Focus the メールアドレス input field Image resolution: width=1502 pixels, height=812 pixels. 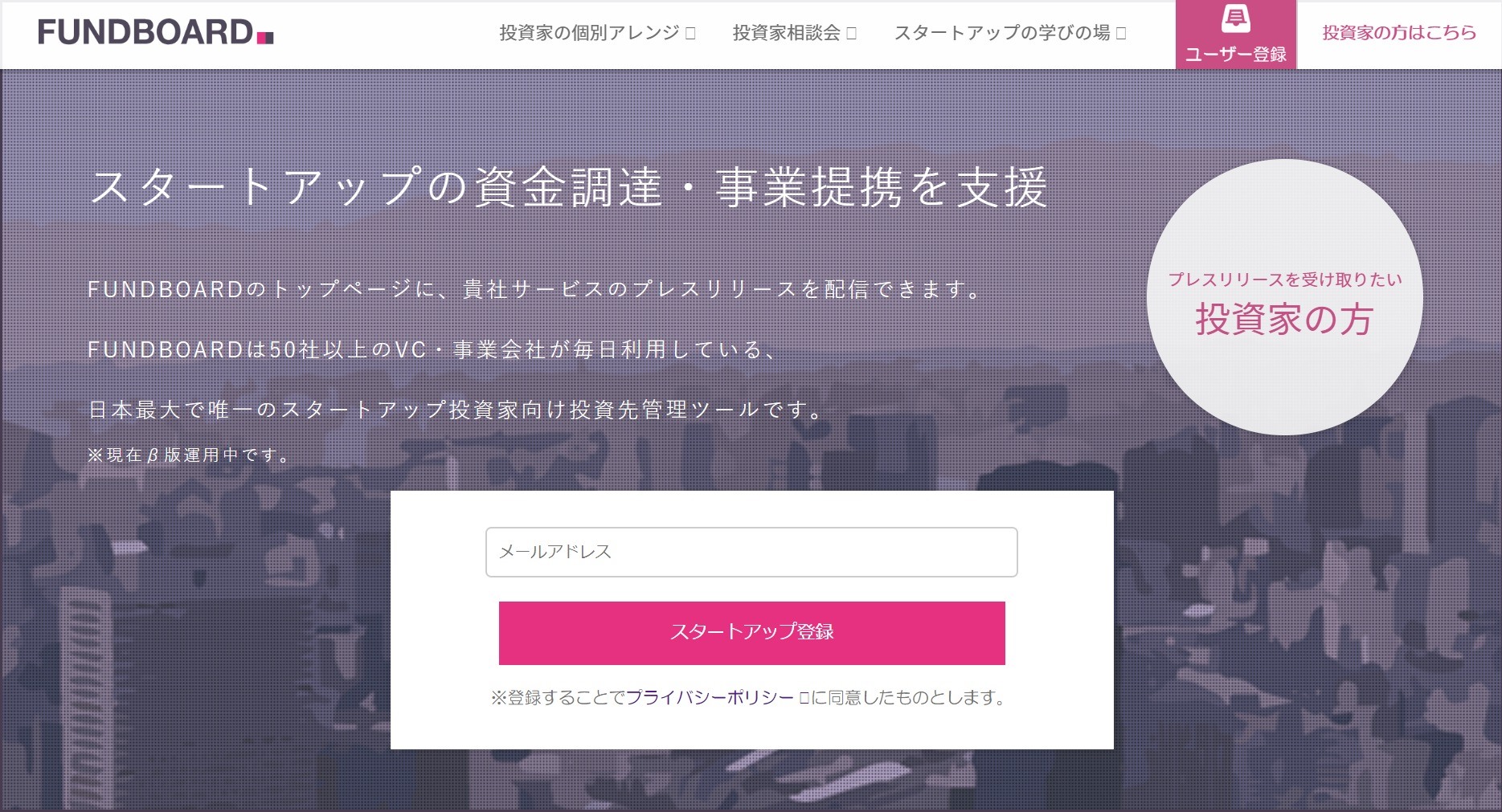(751, 552)
